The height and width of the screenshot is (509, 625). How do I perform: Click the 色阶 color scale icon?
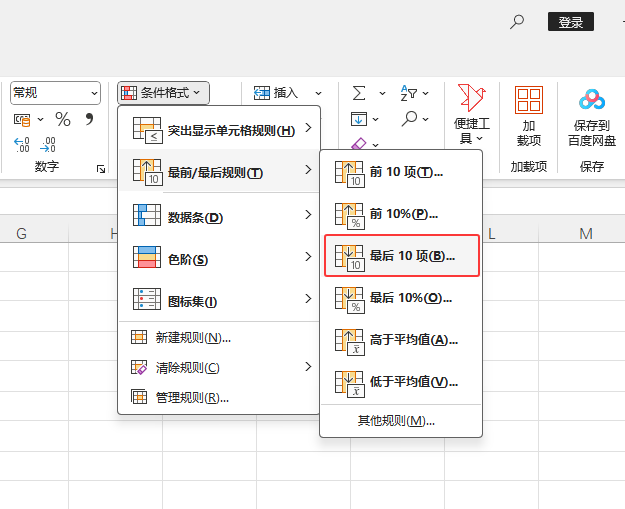pyautogui.click(x=147, y=257)
